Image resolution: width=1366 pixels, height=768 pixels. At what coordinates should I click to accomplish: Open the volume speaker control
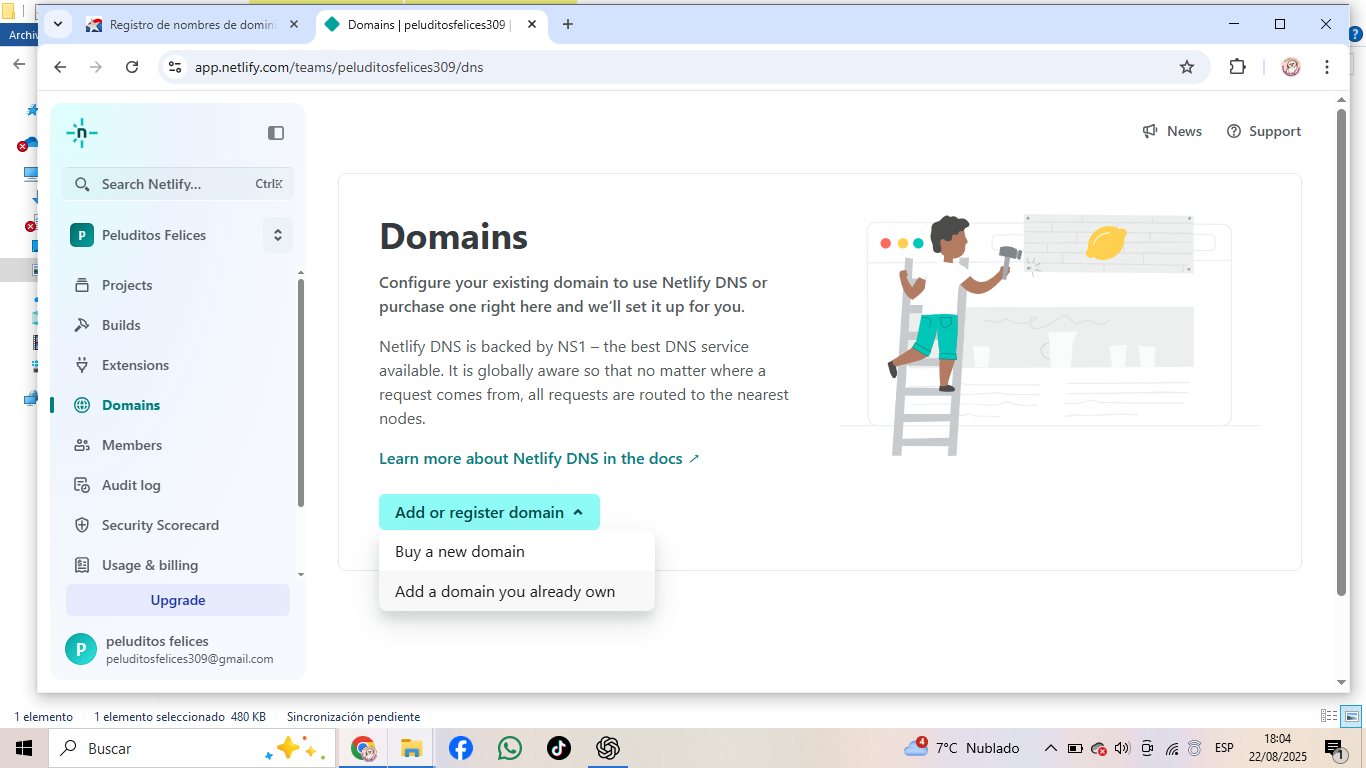point(1122,748)
